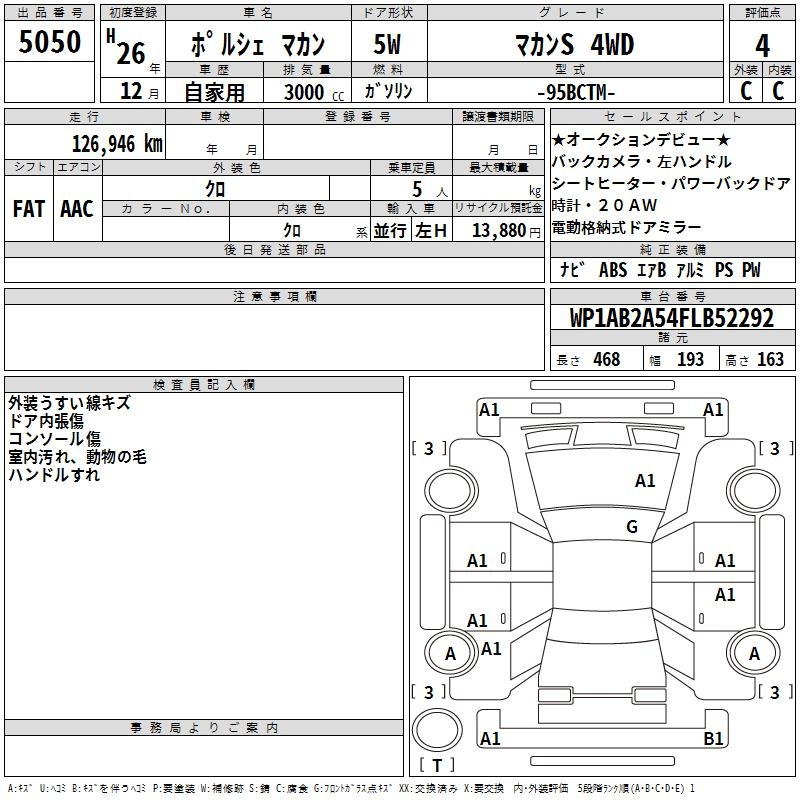Click the overall score 4
Image resolution: width=800 pixels, height=800 pixels.
click(x=762, y=46)
